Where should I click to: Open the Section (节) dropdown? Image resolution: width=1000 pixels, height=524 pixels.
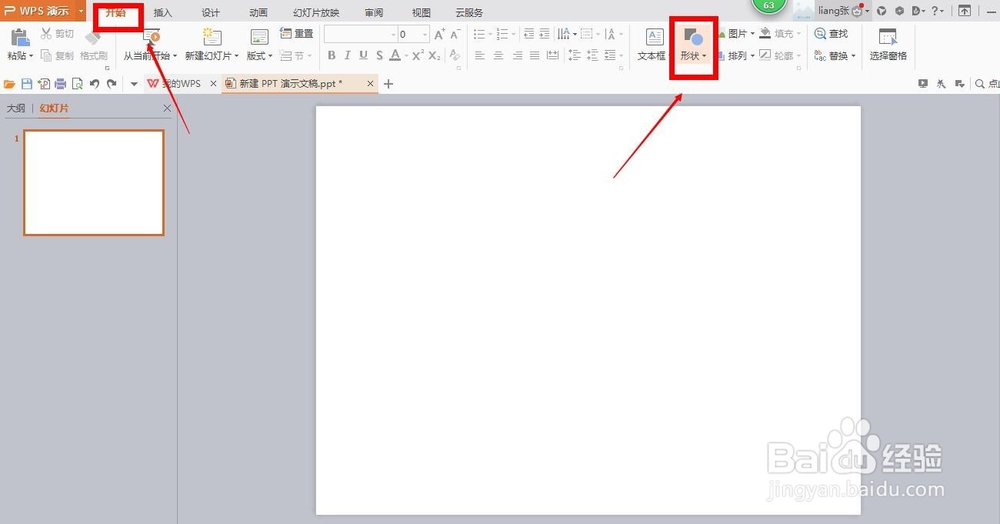297,55
